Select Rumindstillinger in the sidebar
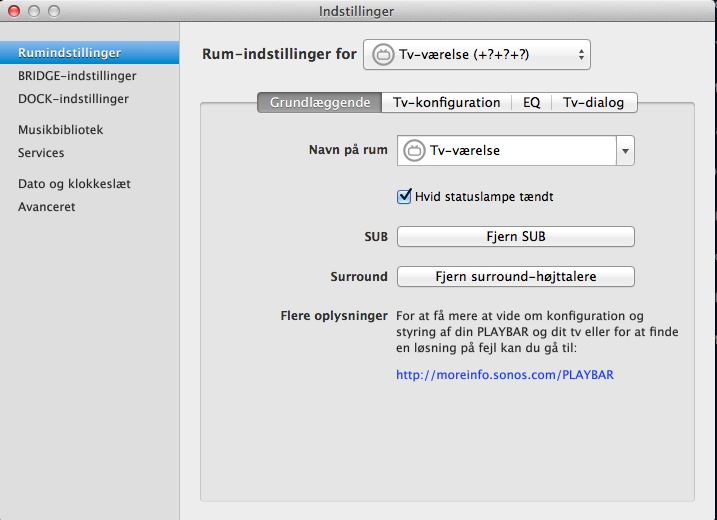The width and height of the screenshot is (717, 520). point(70,52)
